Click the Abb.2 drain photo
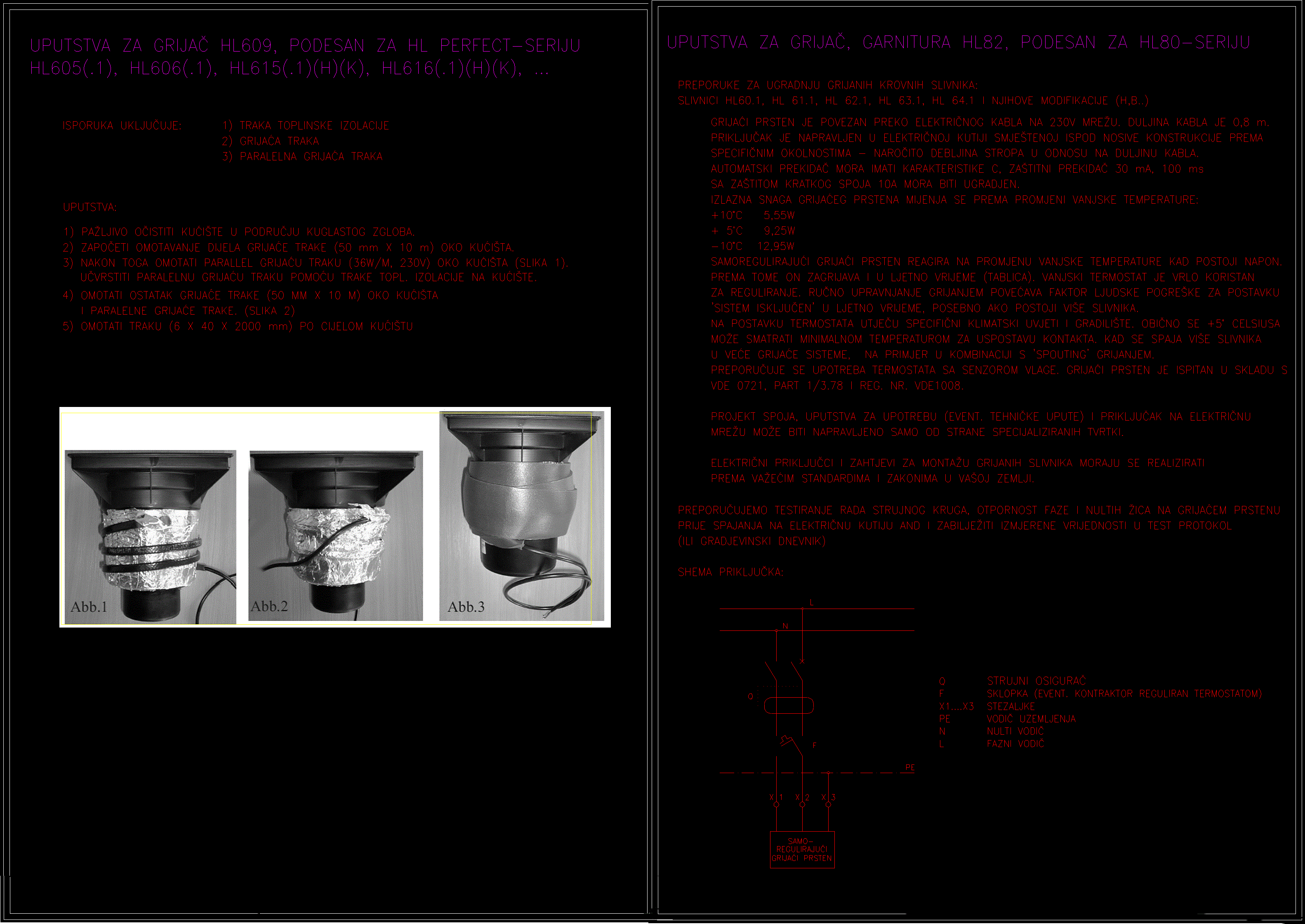Screen dimensions: 1305x924 (x=335, y=536)
